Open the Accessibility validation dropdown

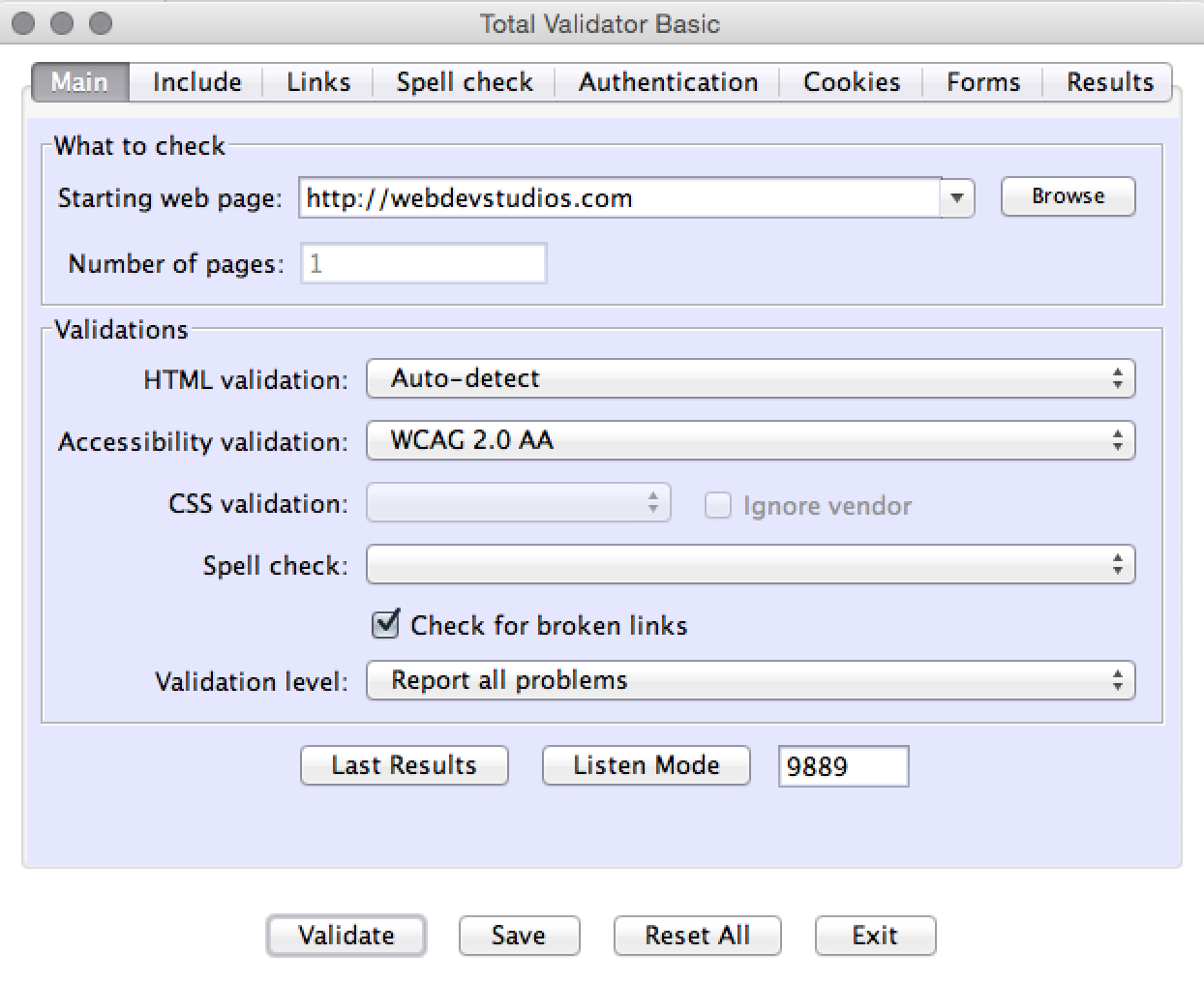[x=750, y=440]
